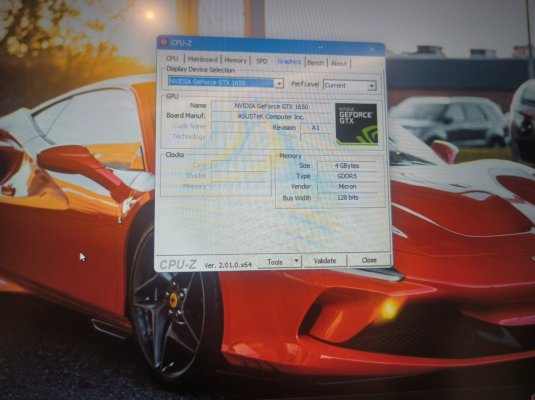The height and width of the screenshot is (400, 535).
Task: Click the NVIDIA GeForce GTX logo
Action: (357, 124)
